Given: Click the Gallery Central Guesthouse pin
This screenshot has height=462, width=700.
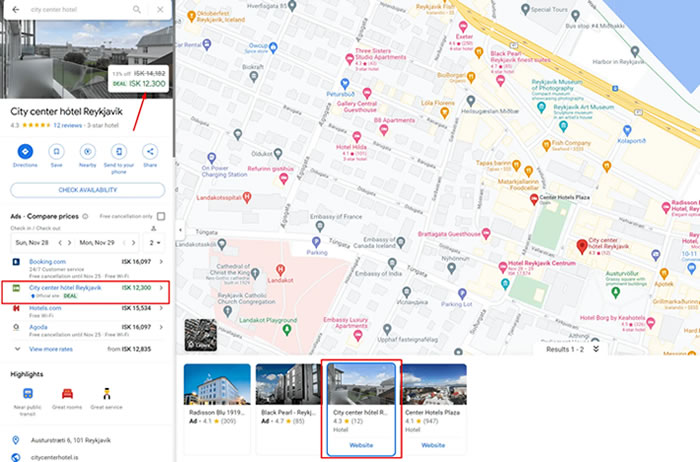Looking at the screenshot, I should pyautogui.click(x=367, y=93).
